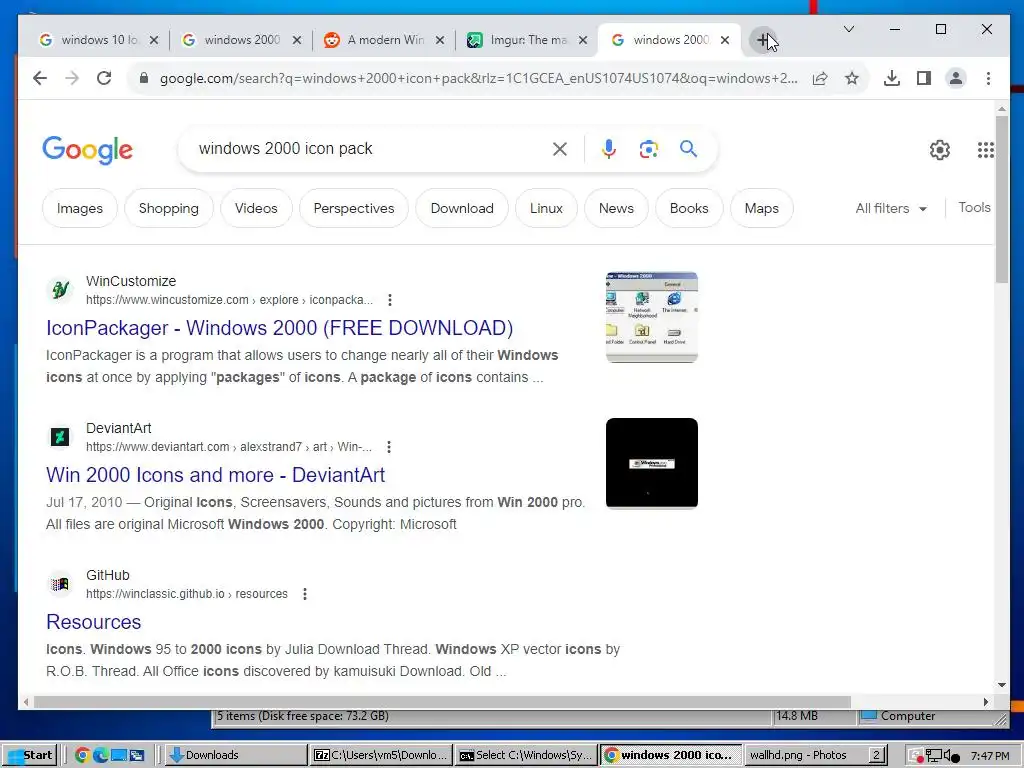The width and height of the screenshot is (1024, 768).
Task: Open Chrome profile avatar
Action: tap(955, 78)
